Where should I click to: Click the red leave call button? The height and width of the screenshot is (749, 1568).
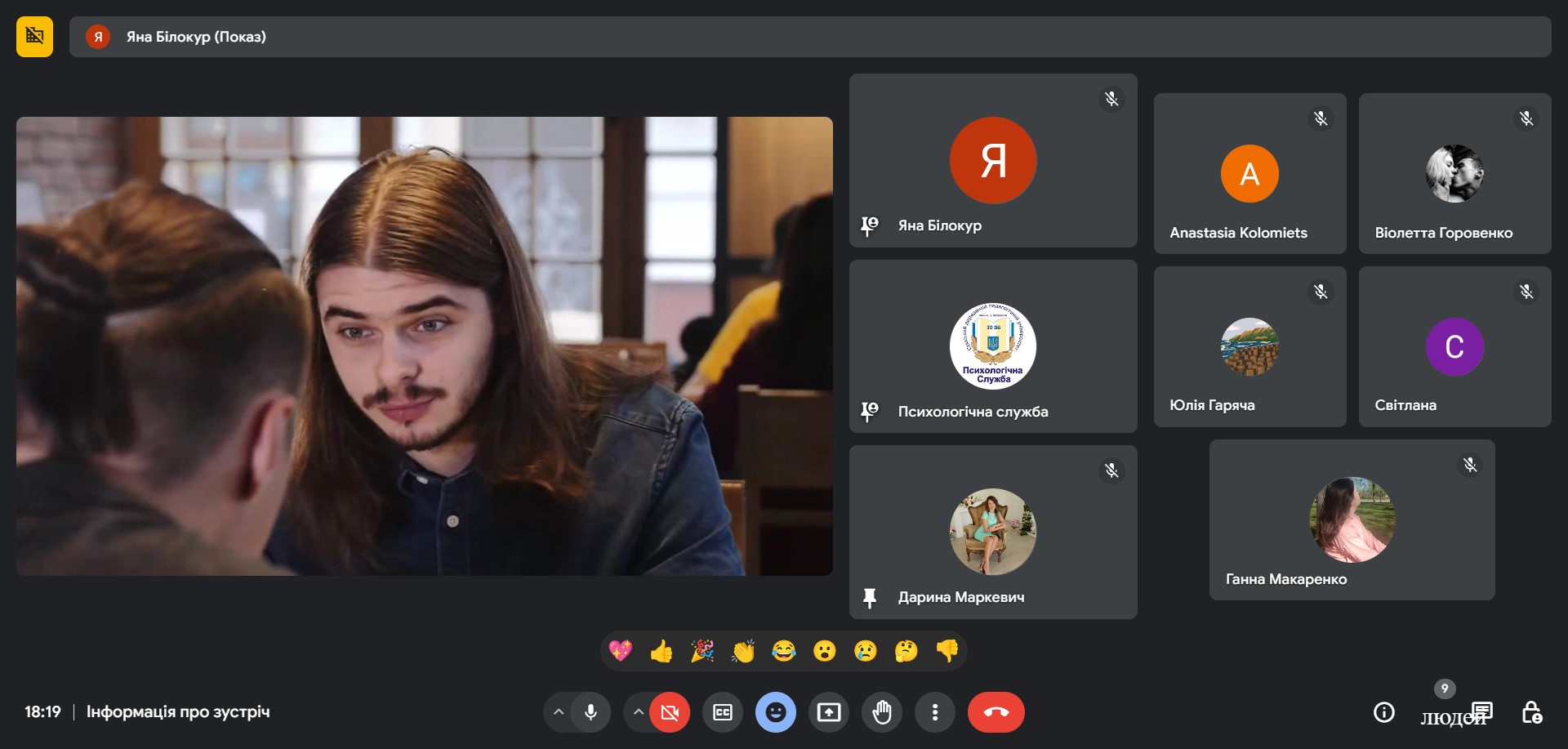pos(996,712)
